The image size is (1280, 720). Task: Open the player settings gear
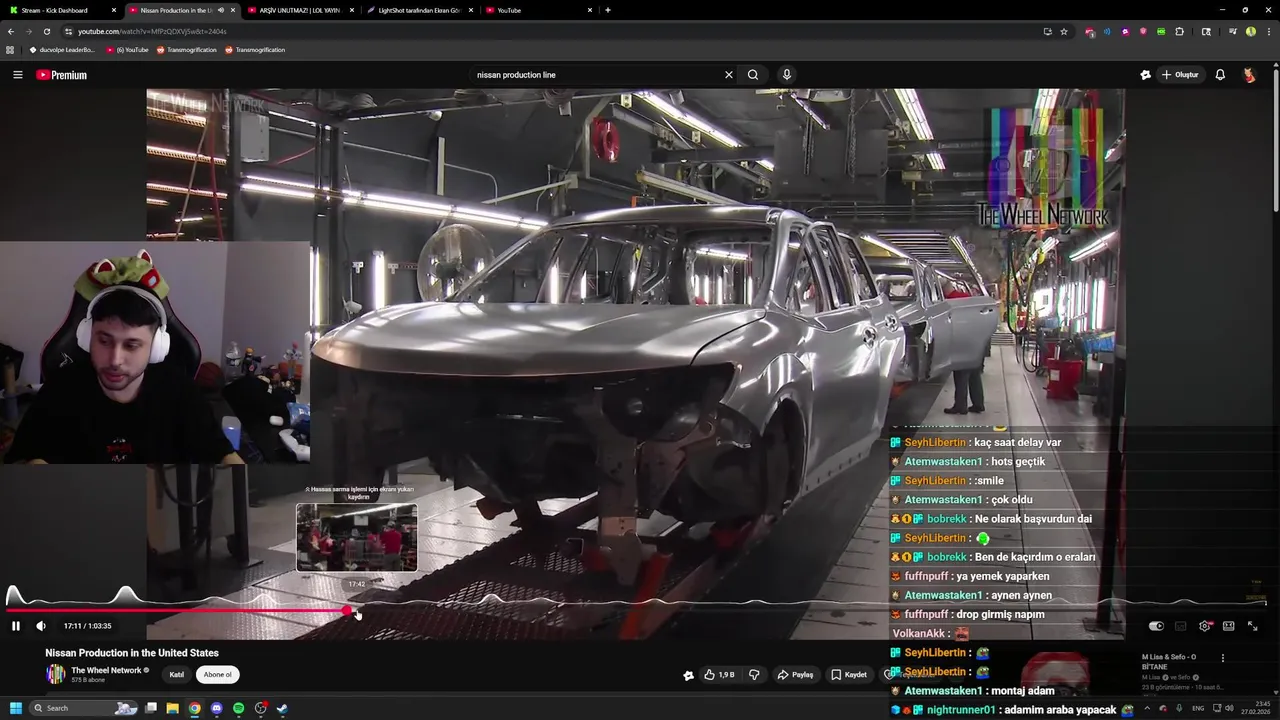1205,626
